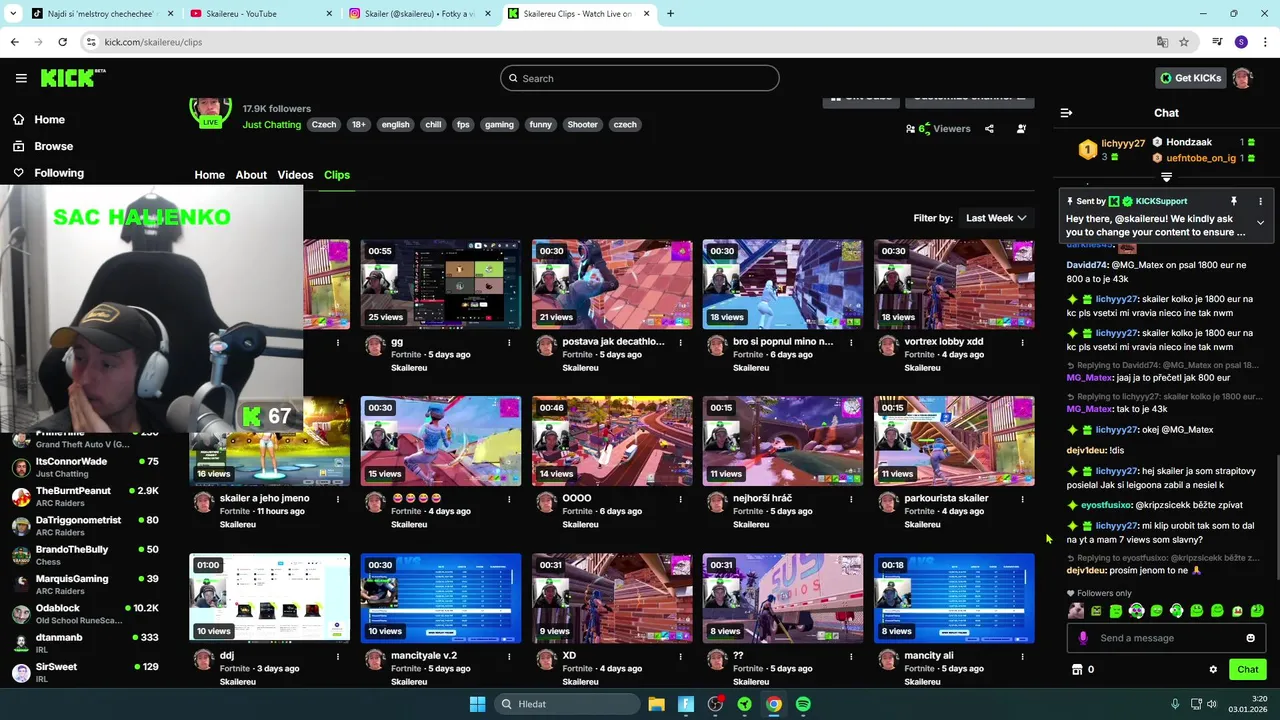The width and height of the screenshot is (1280, 720).
Task: Open the hamburger sidebar menu
Action: 21,78
